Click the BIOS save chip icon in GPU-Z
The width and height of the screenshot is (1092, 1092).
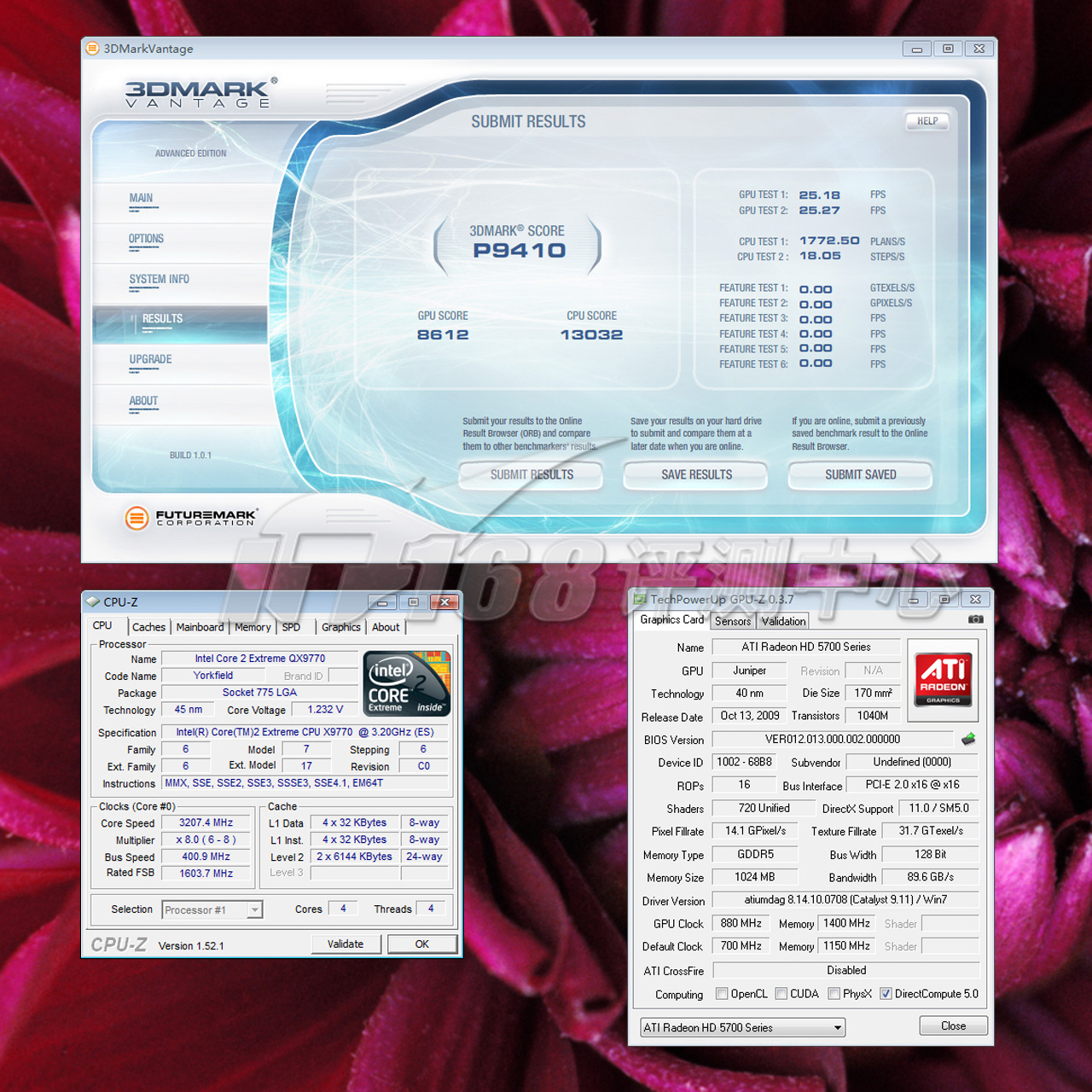968,739
